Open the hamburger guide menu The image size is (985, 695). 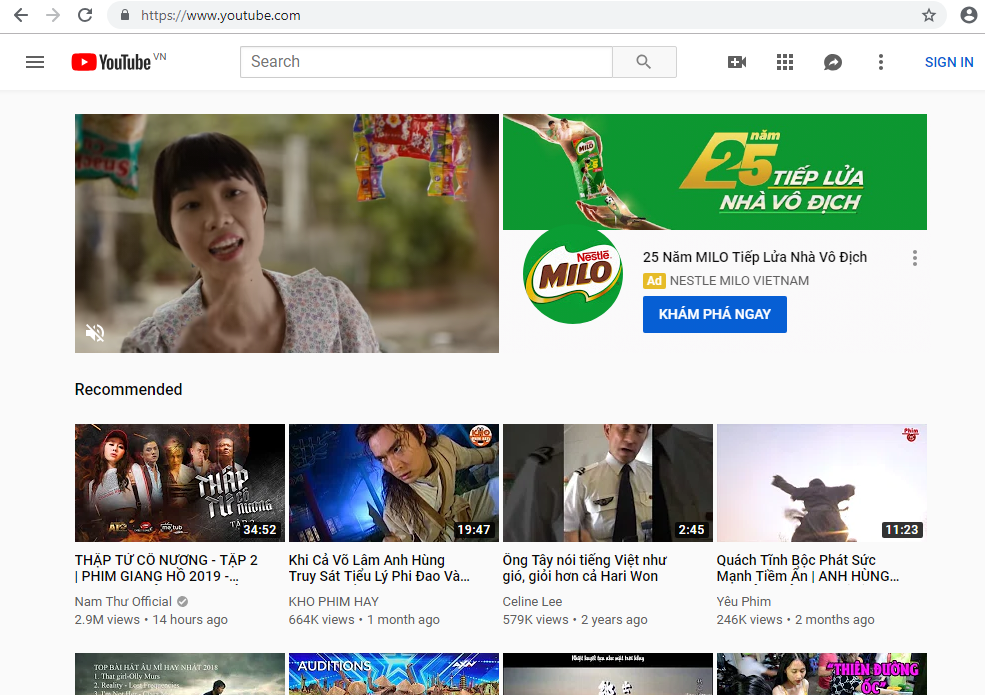35,62
